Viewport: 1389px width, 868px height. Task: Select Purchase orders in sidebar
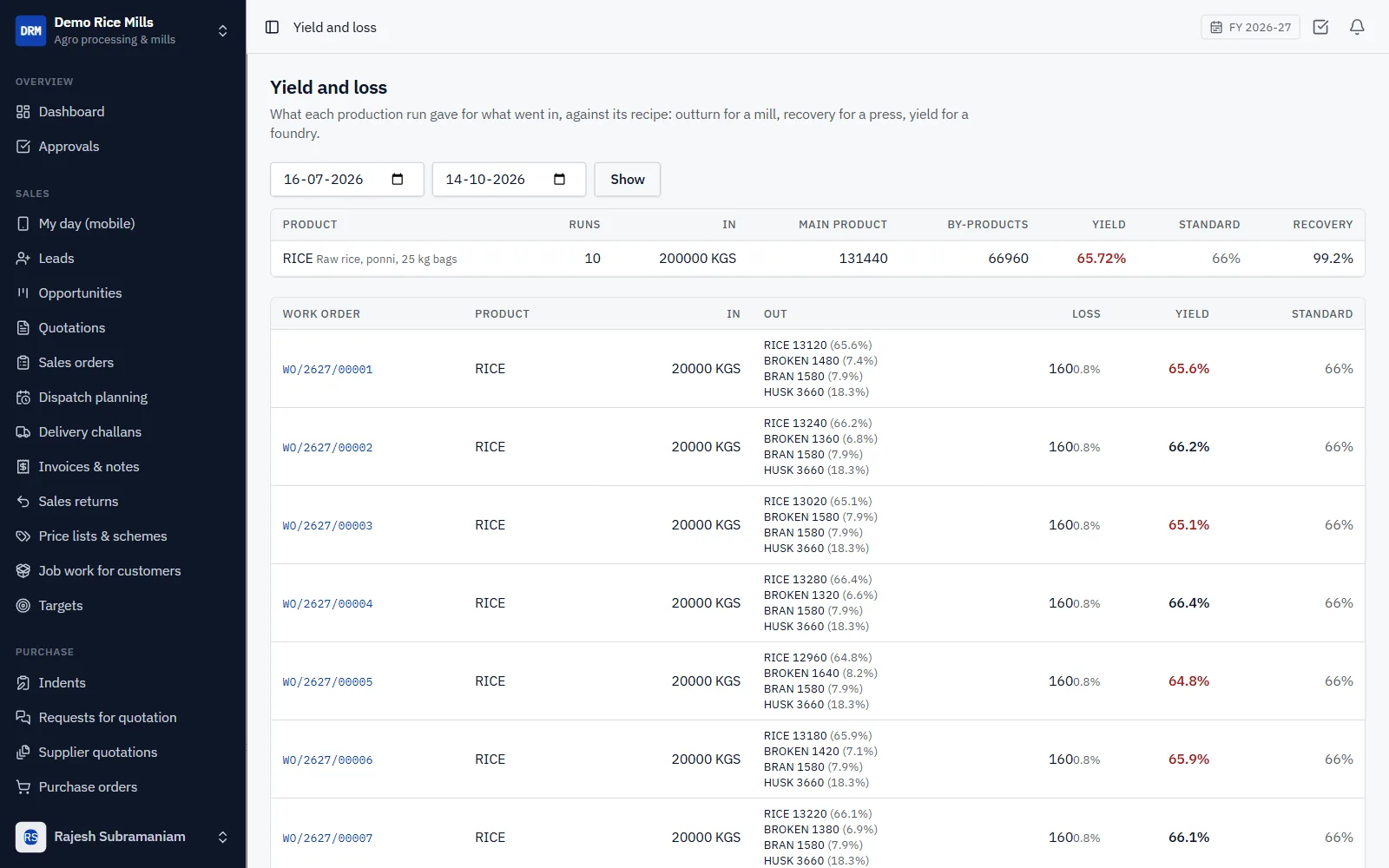coord(88,787)
